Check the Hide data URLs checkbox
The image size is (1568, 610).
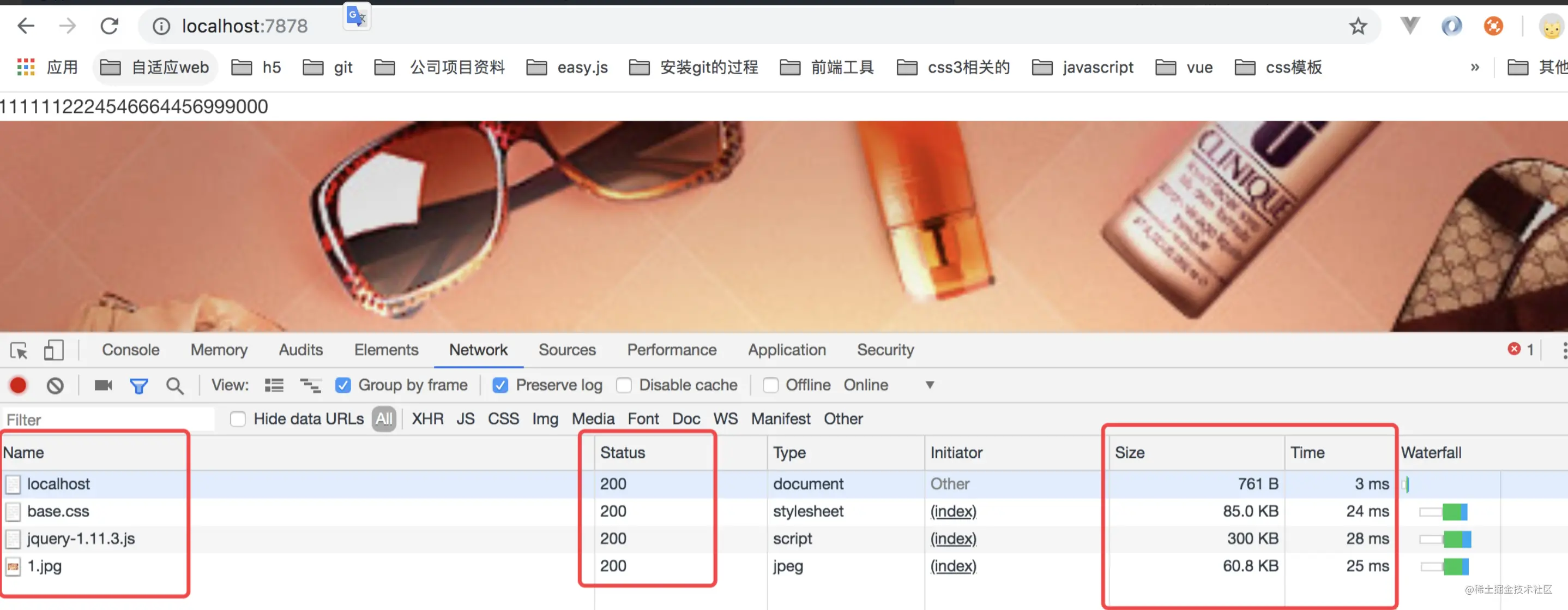click(238, 419)
